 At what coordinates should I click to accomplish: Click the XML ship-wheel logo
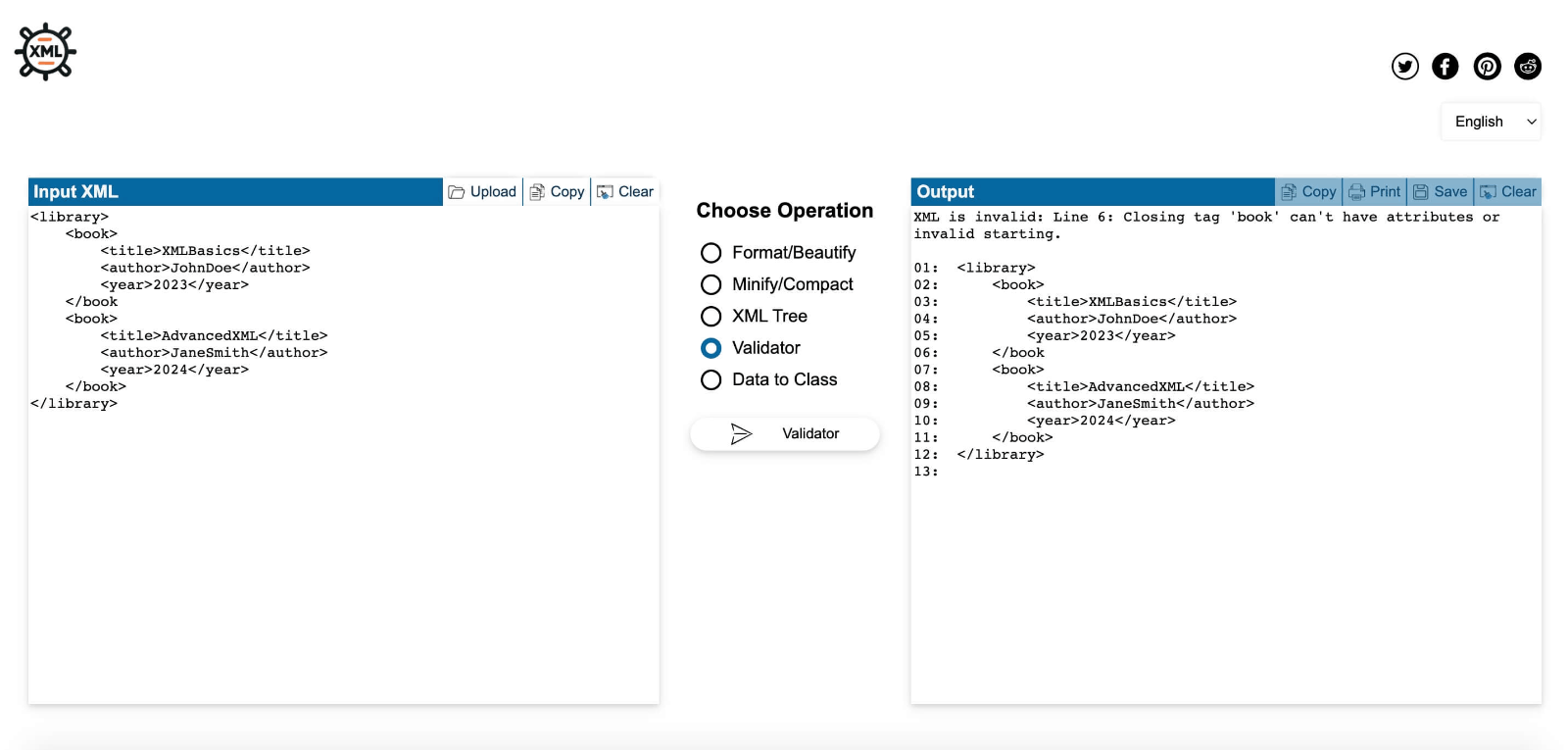click(45, 51)
